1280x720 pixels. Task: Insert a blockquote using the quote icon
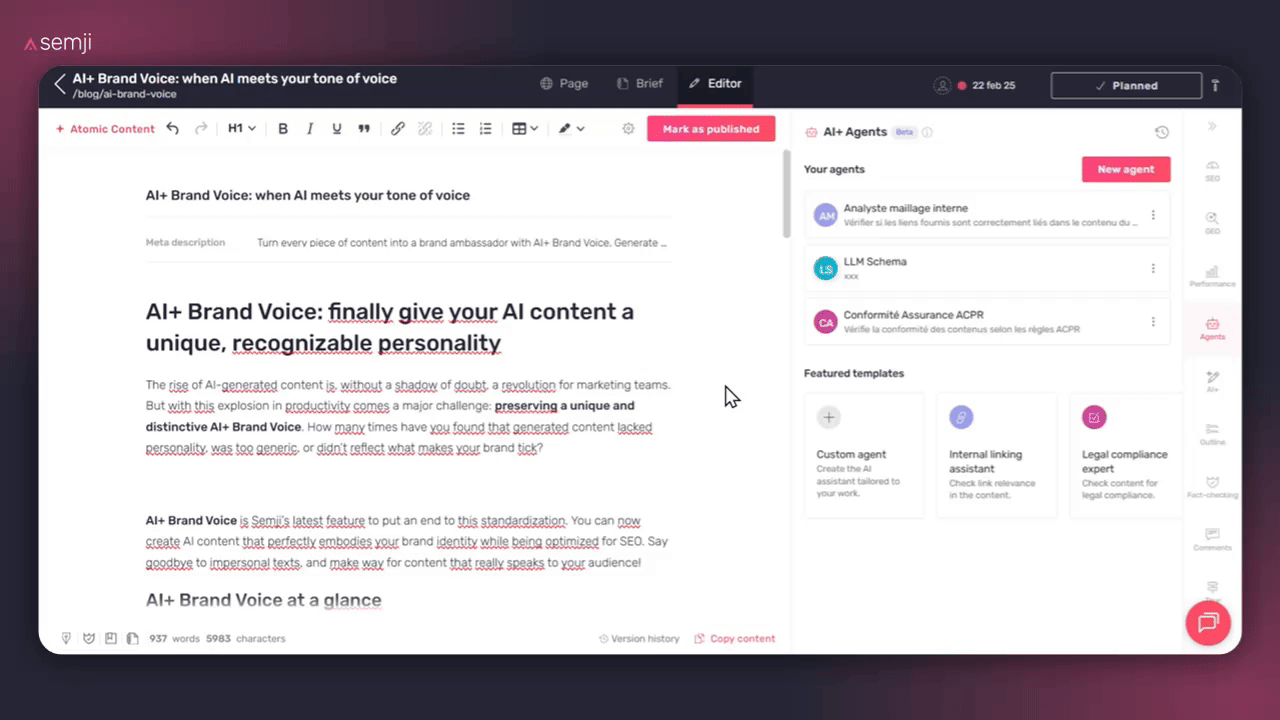[x=364, y=129]
